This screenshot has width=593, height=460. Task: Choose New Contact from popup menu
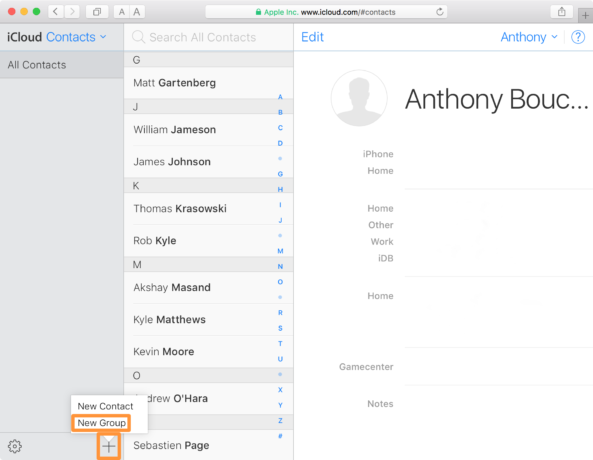[105, 406]
